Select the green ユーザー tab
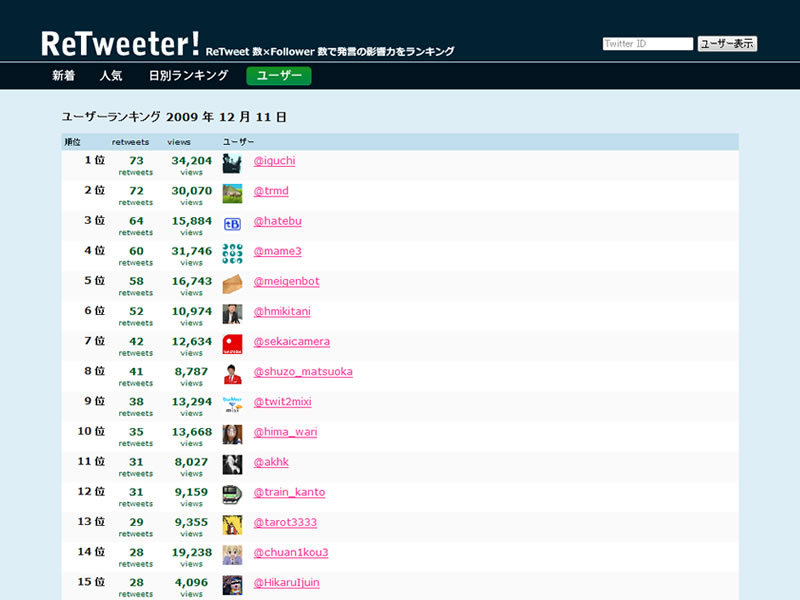This screenshot has width=800, height=600. coord(279,76)
